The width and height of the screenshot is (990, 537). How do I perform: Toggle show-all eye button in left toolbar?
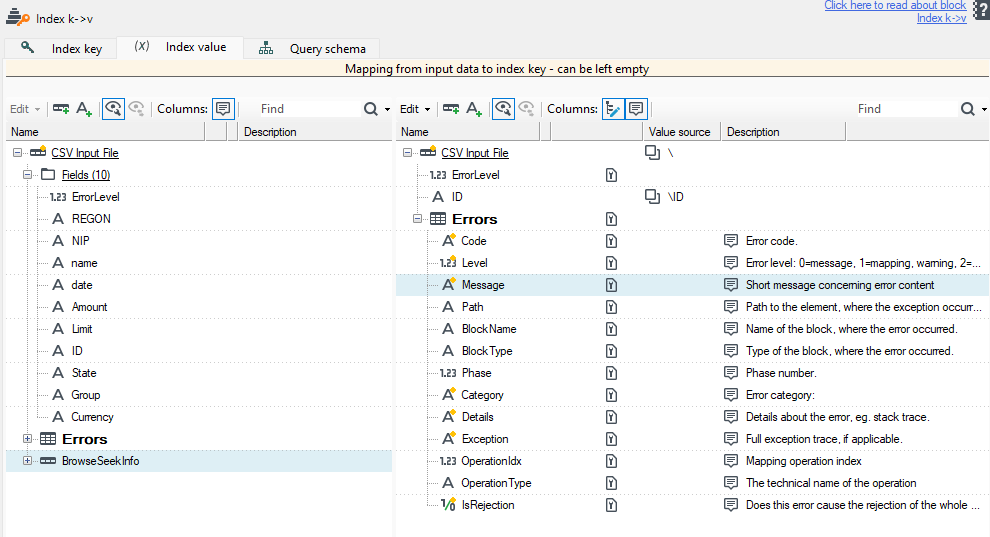[x=113, y=109]
